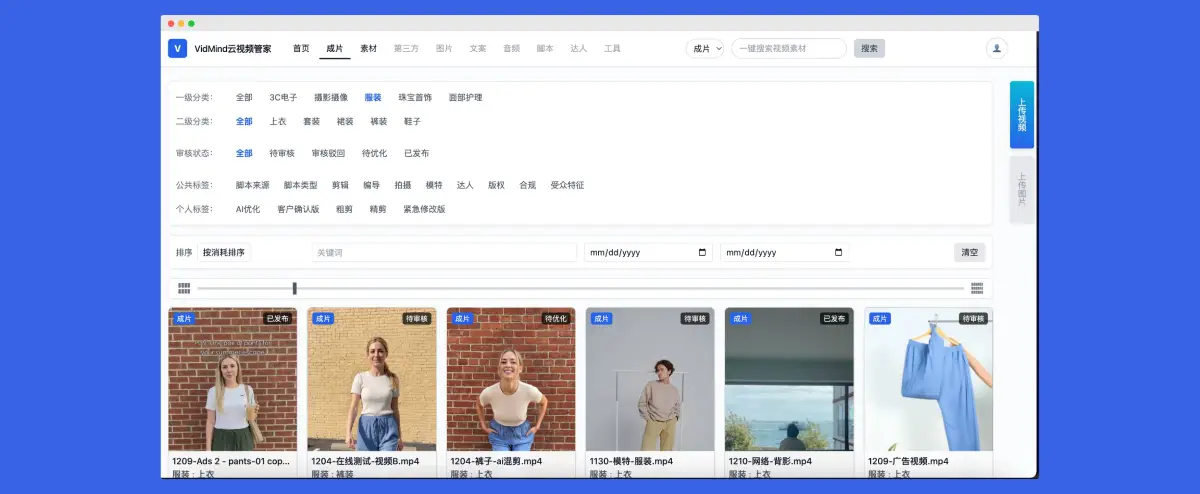Select 裤装 second-level category

(x=379, y=121)
